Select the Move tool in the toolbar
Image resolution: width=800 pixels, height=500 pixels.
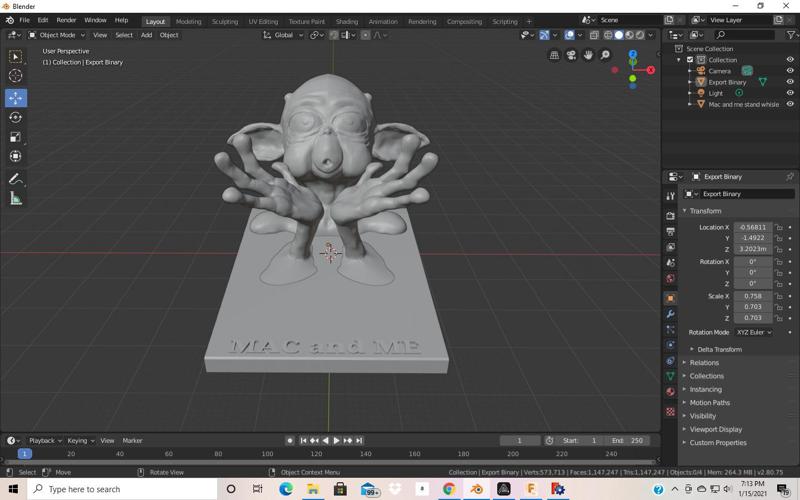coord(15,97)
